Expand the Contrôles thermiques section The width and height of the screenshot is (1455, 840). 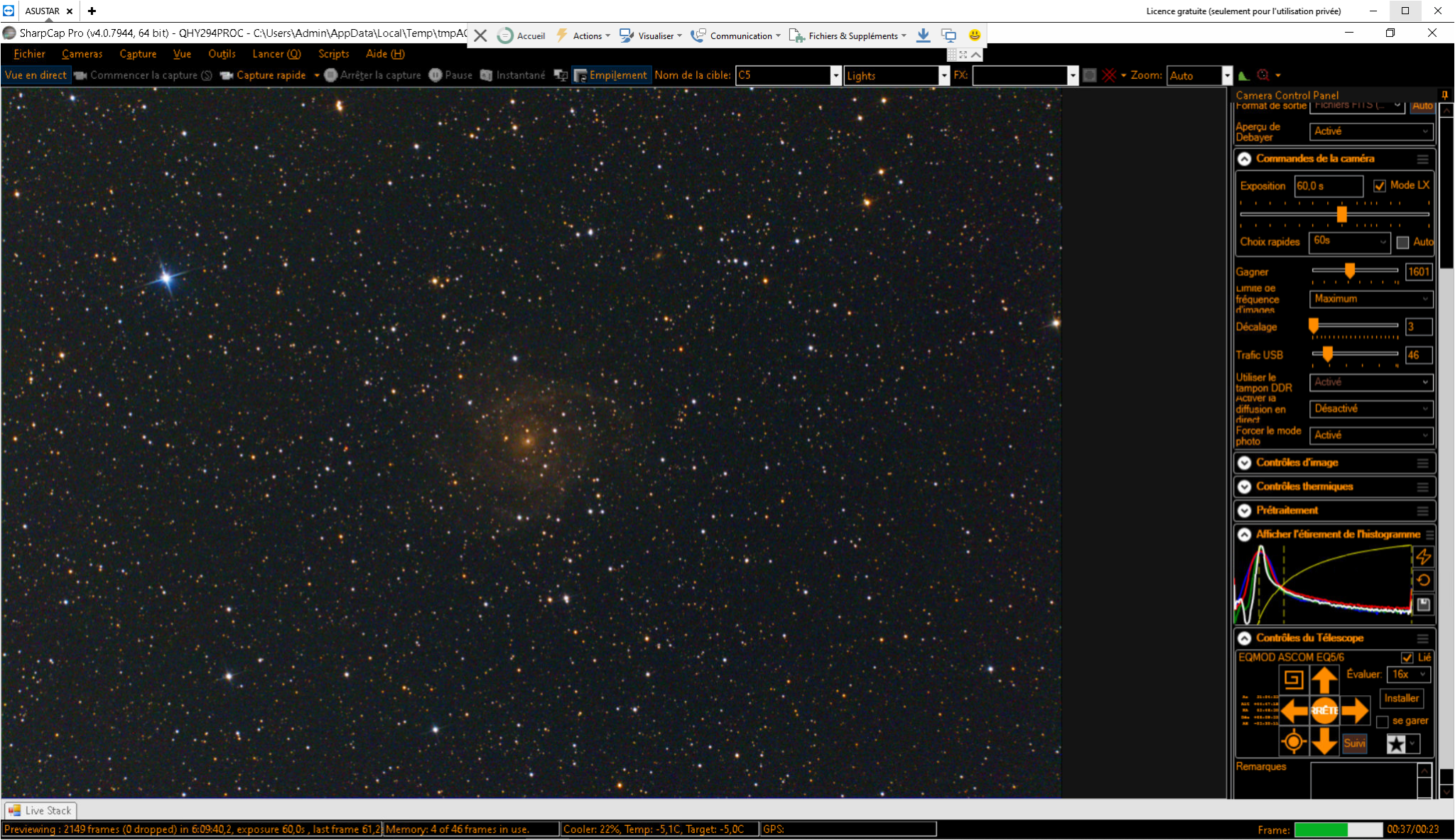pos(1244,487)
